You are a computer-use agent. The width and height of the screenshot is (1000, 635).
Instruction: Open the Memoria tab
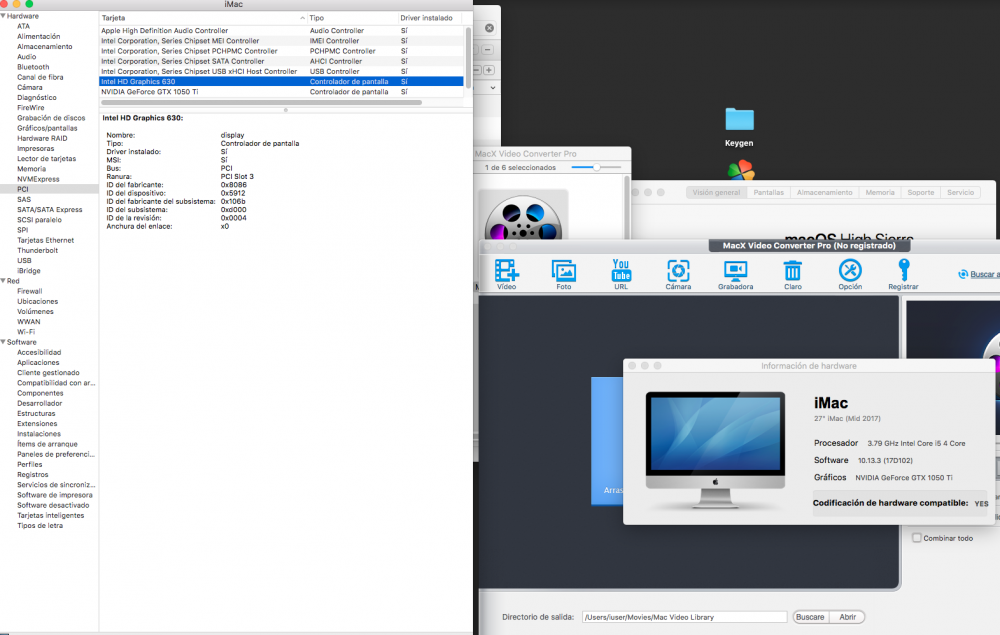(x=879, y=193)
